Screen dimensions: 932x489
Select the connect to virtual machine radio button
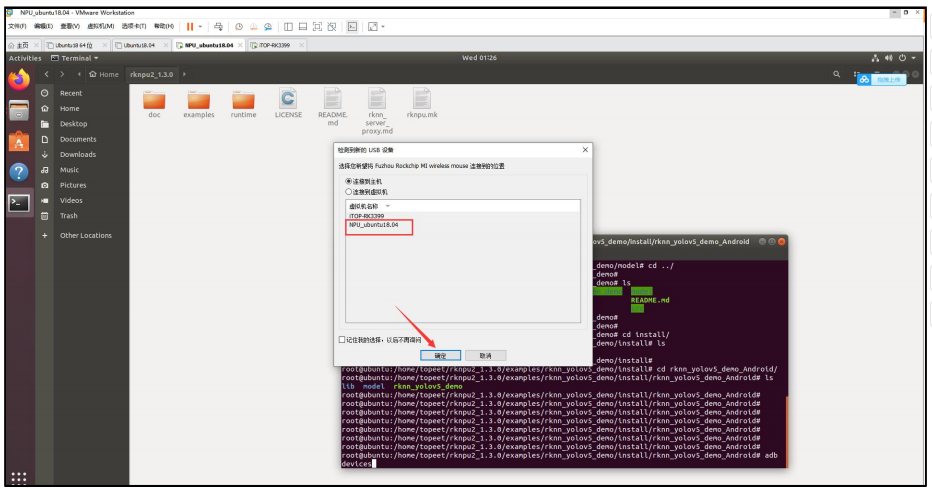tap(349, 191)
